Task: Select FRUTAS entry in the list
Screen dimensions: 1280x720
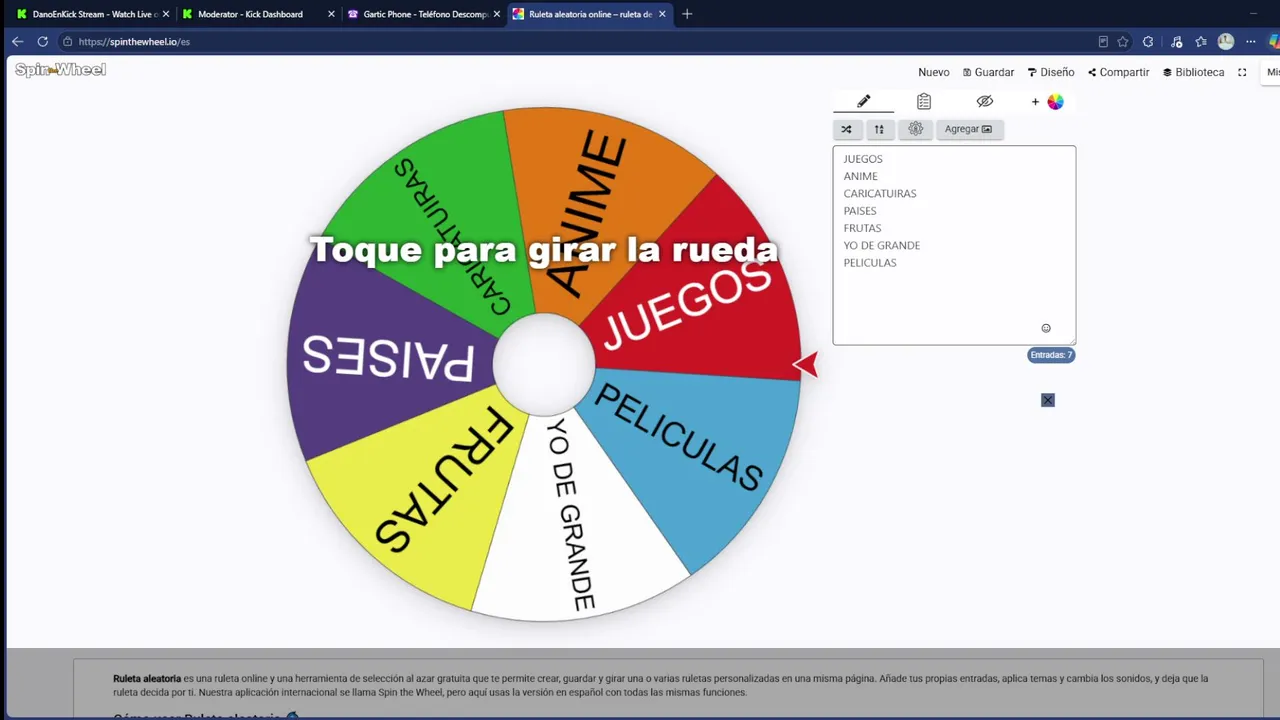Action: (x=862, y=228)
